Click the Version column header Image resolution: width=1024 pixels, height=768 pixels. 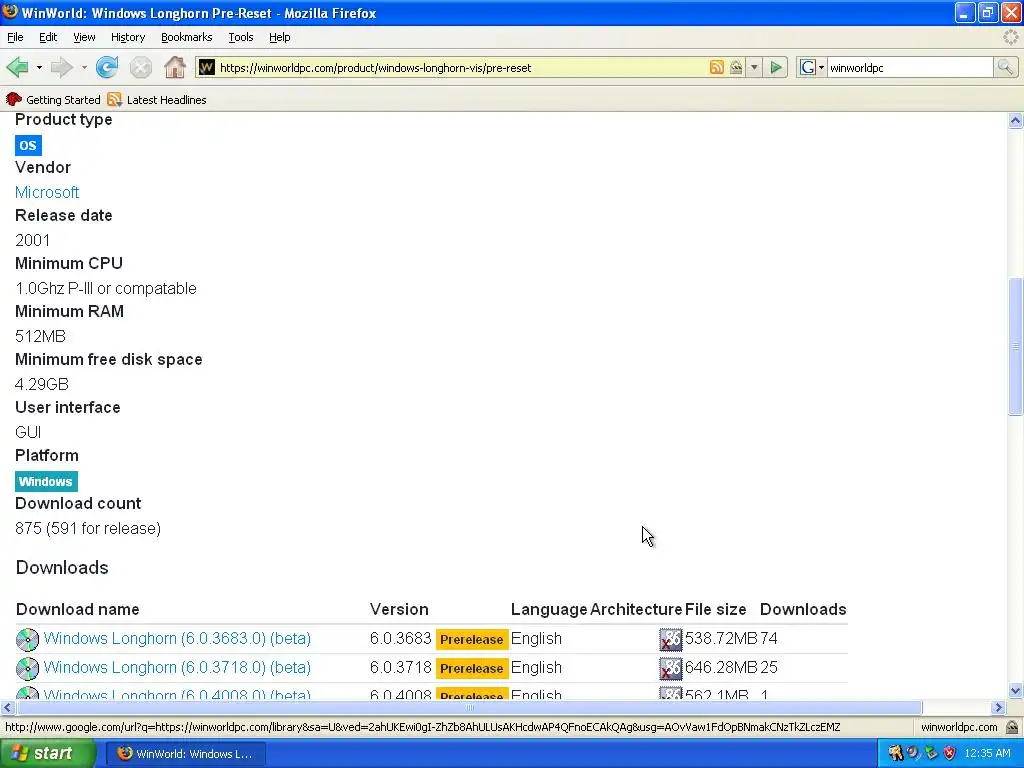pos(399,609)
